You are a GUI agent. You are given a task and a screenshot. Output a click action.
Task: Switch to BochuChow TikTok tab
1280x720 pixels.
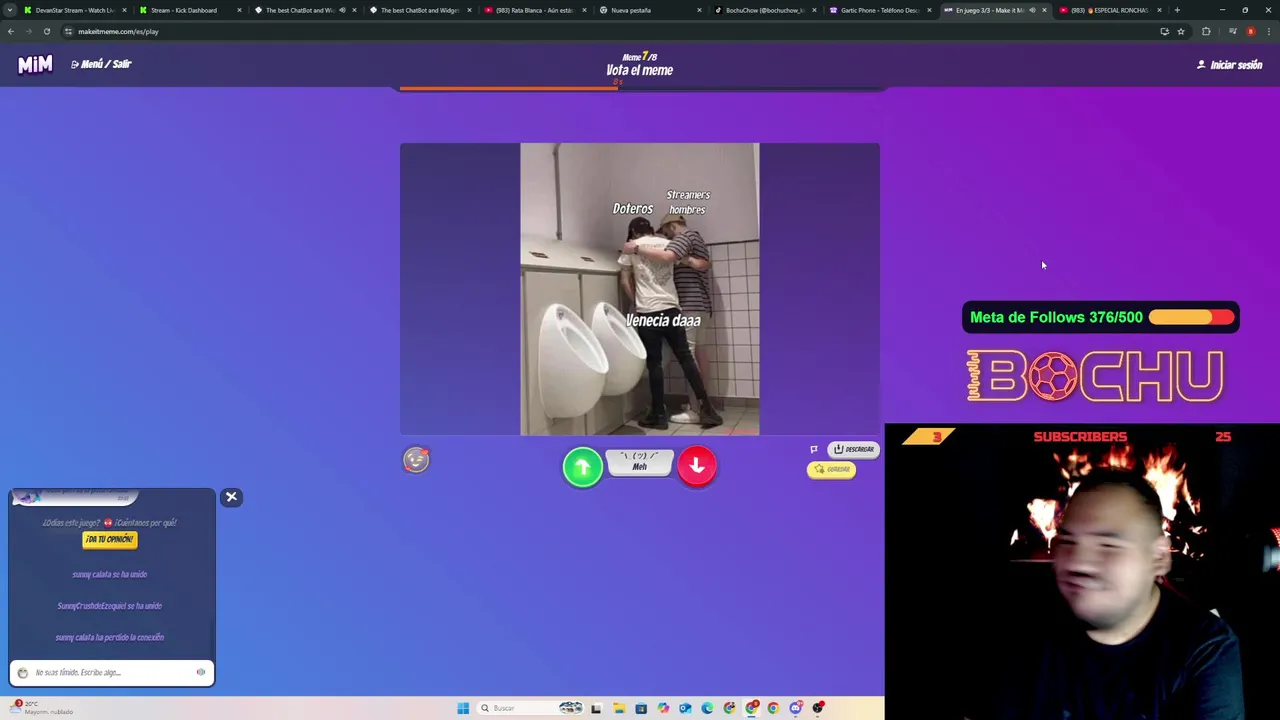(x=765, y=10)
